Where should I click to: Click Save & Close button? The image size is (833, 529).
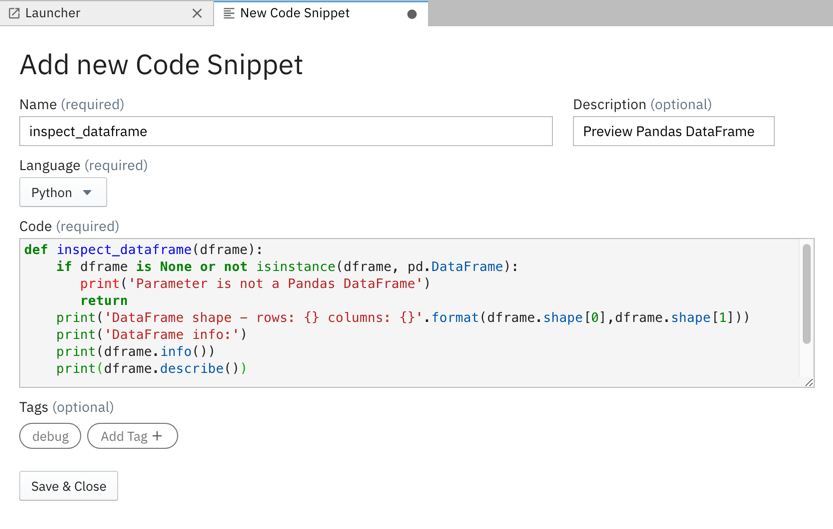point(69,486)
